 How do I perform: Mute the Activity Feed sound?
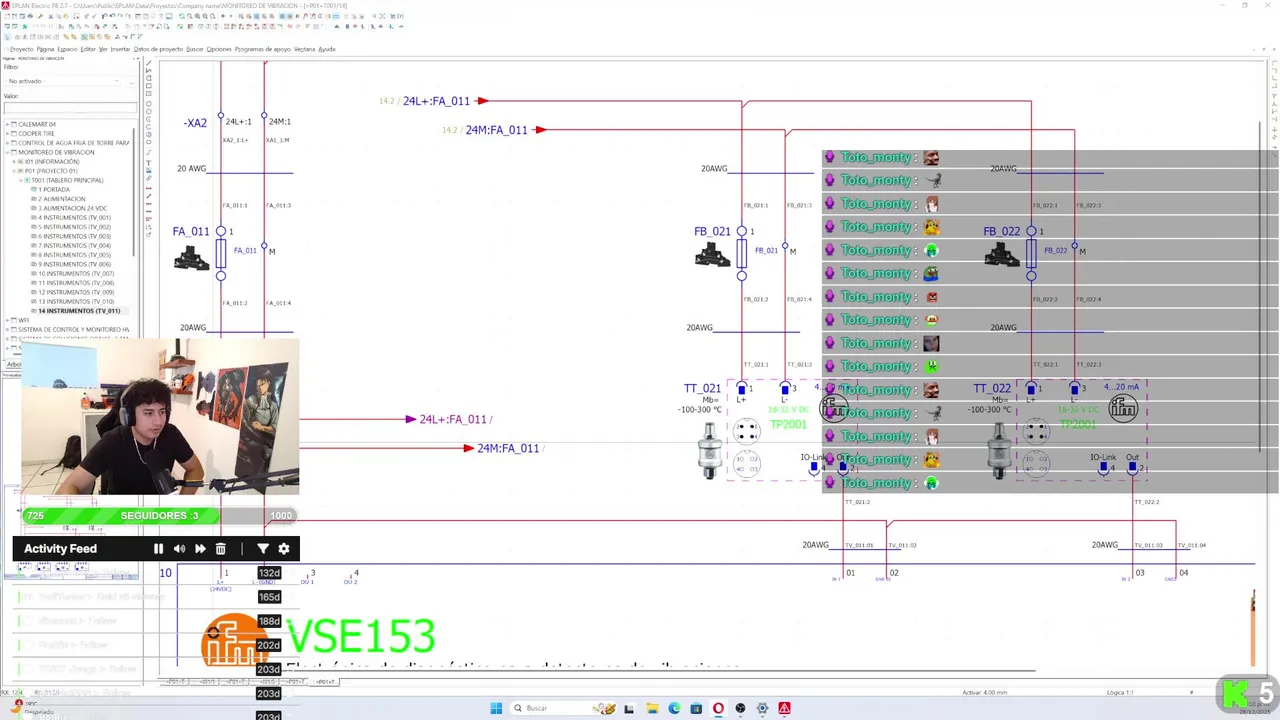coord(179,548)
